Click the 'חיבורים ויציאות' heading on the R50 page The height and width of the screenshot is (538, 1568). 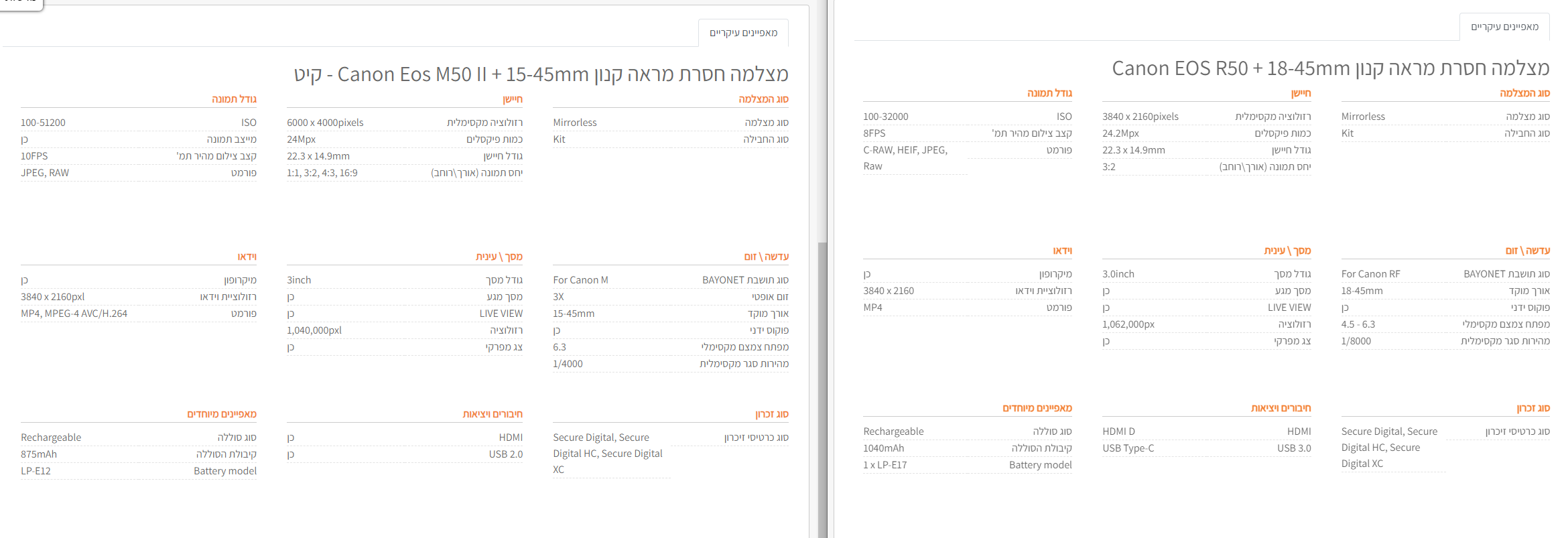coord(1281,408)
